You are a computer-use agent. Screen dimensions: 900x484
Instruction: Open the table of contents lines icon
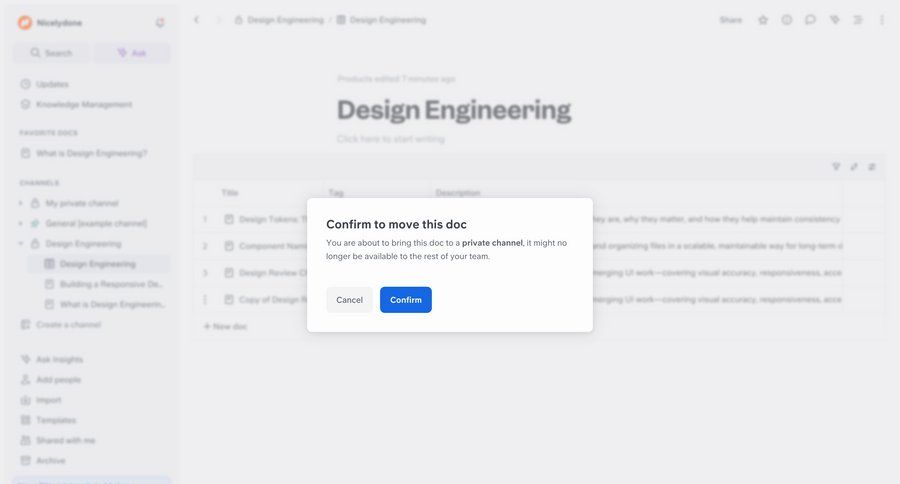click(x=857, y=20)
